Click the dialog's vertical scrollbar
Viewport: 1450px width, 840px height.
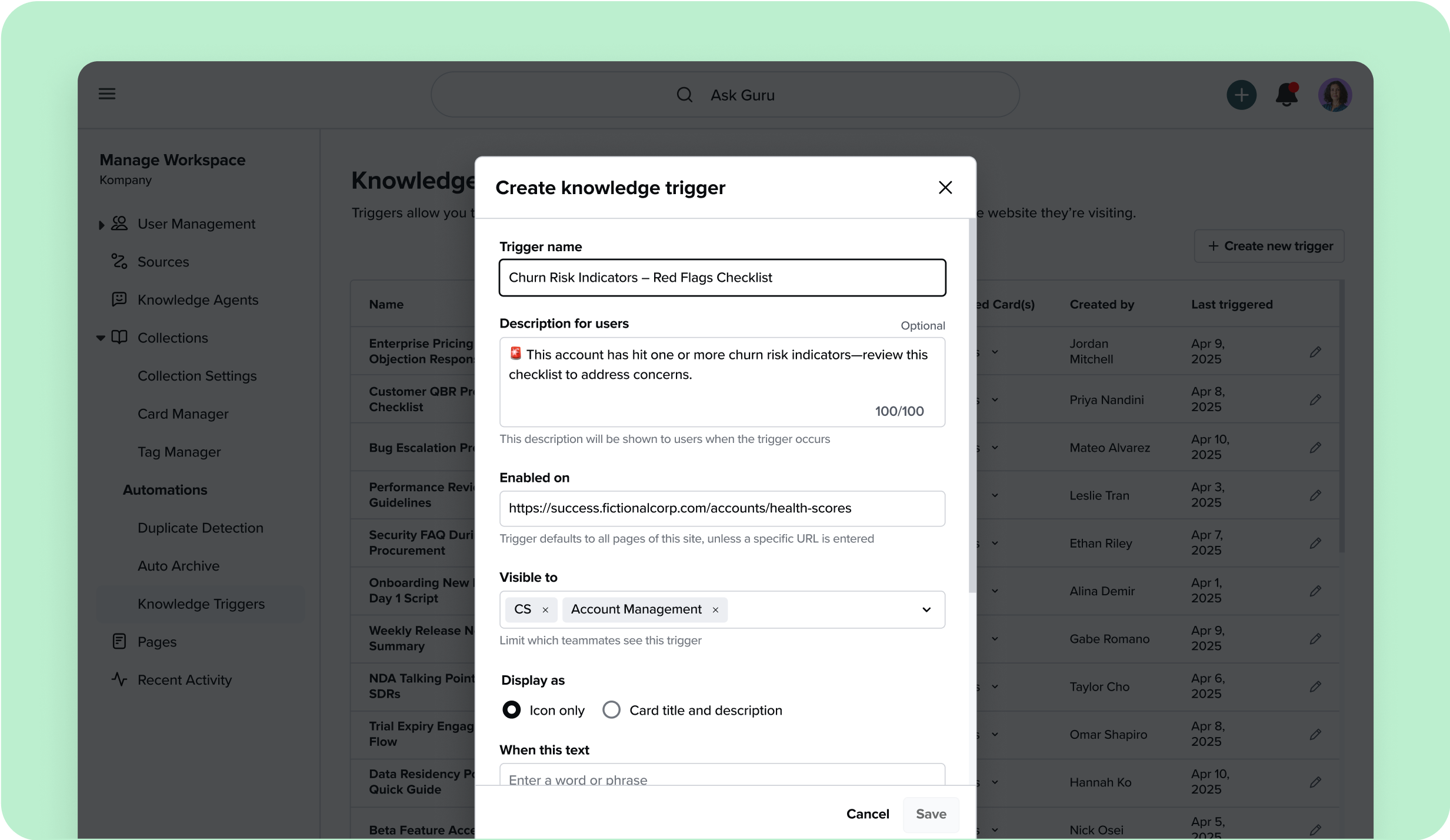(972, 406)
